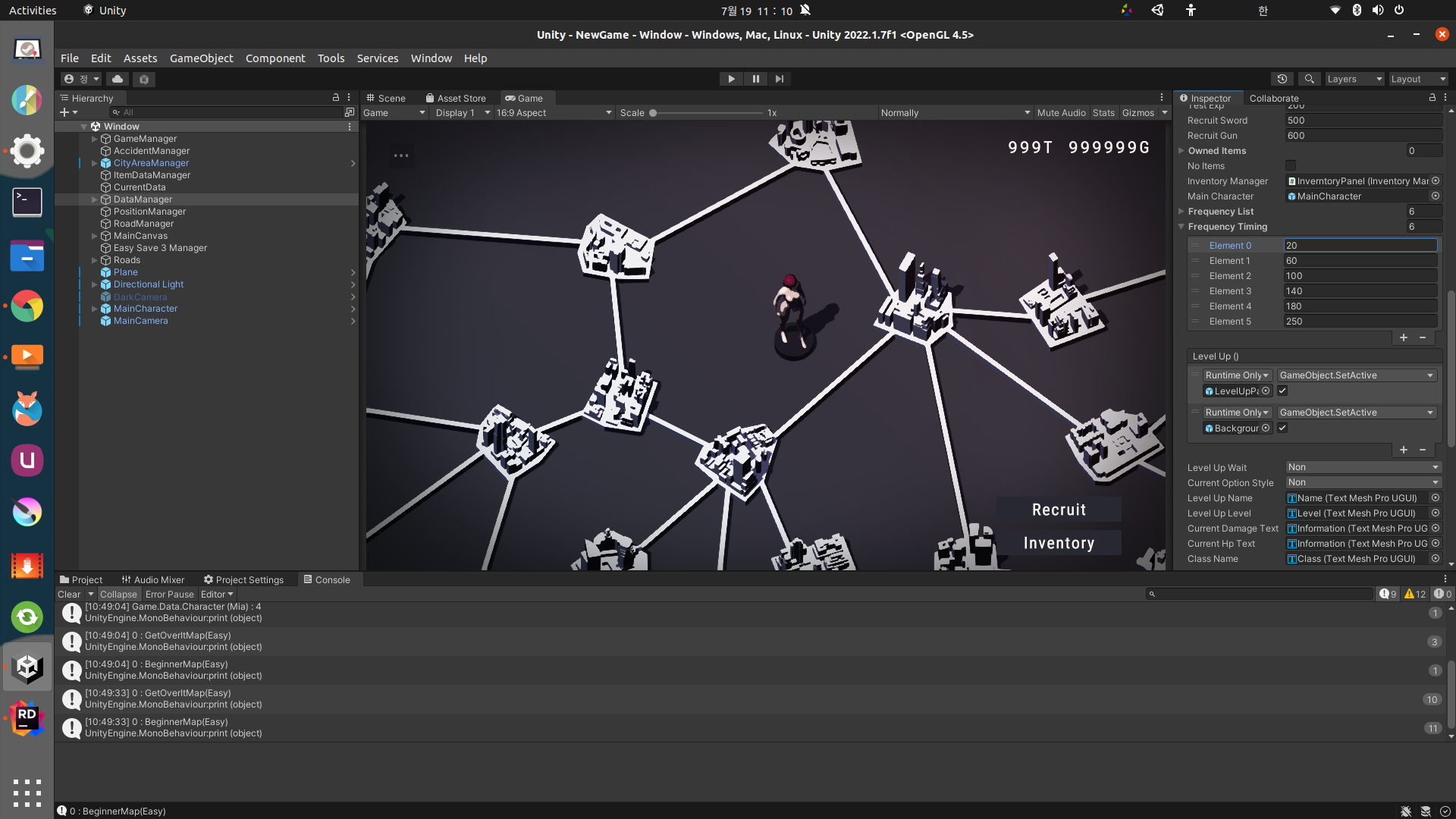1456x819 pixels.
Task: Open the 16:9 Aspect dropdown
Action: point(554,113)
